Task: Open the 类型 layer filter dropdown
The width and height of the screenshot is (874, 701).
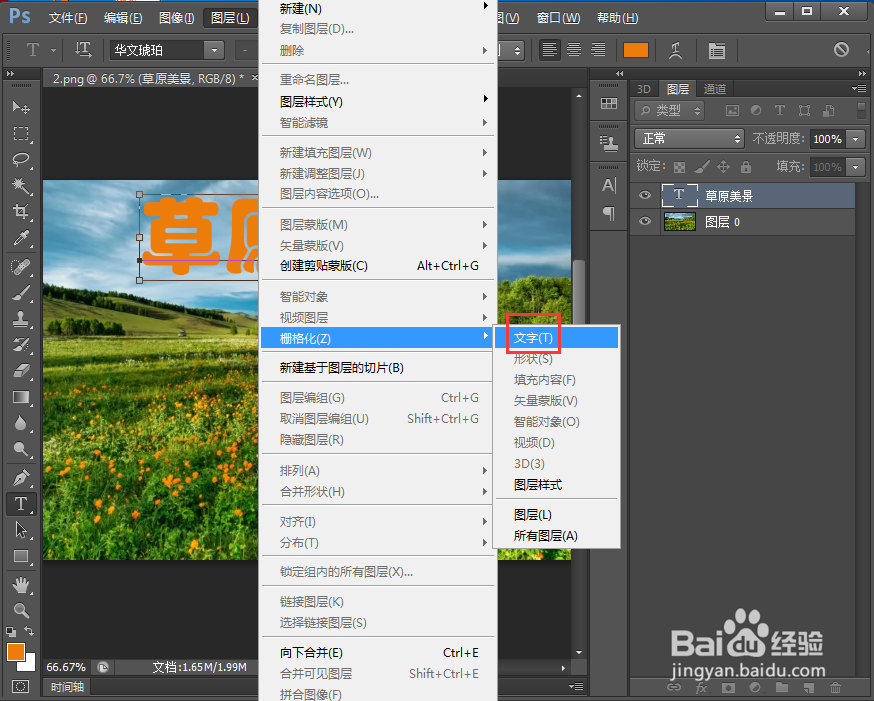Action: click(668, 110)
